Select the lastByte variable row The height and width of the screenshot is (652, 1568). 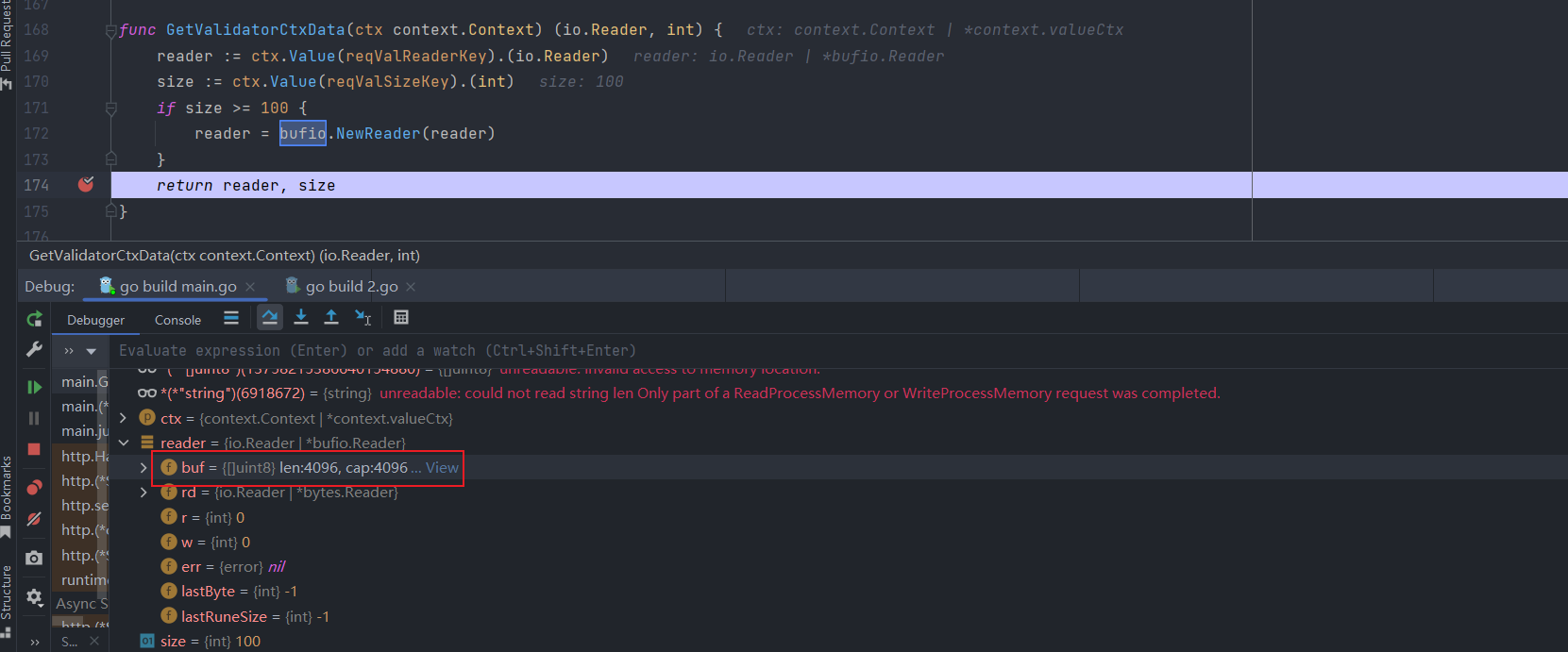coord(838,592)
